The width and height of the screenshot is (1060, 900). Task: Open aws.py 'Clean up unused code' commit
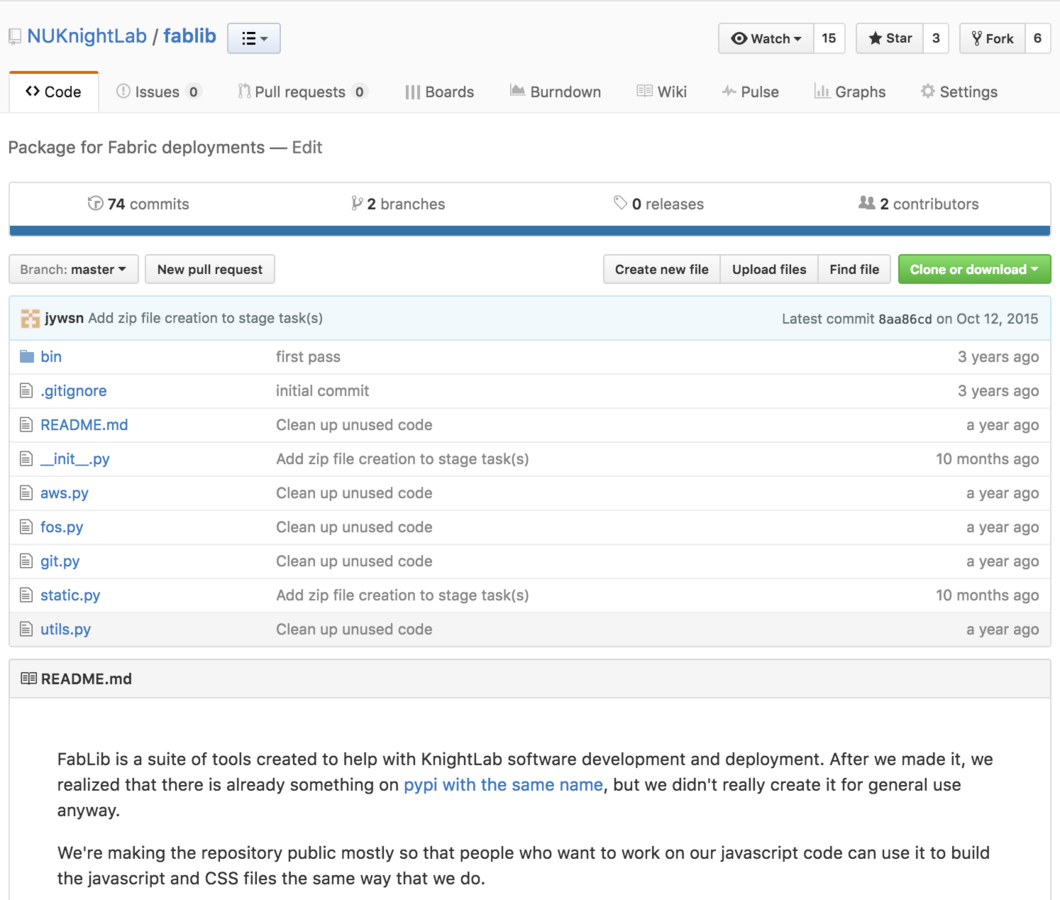coord(354,493)
